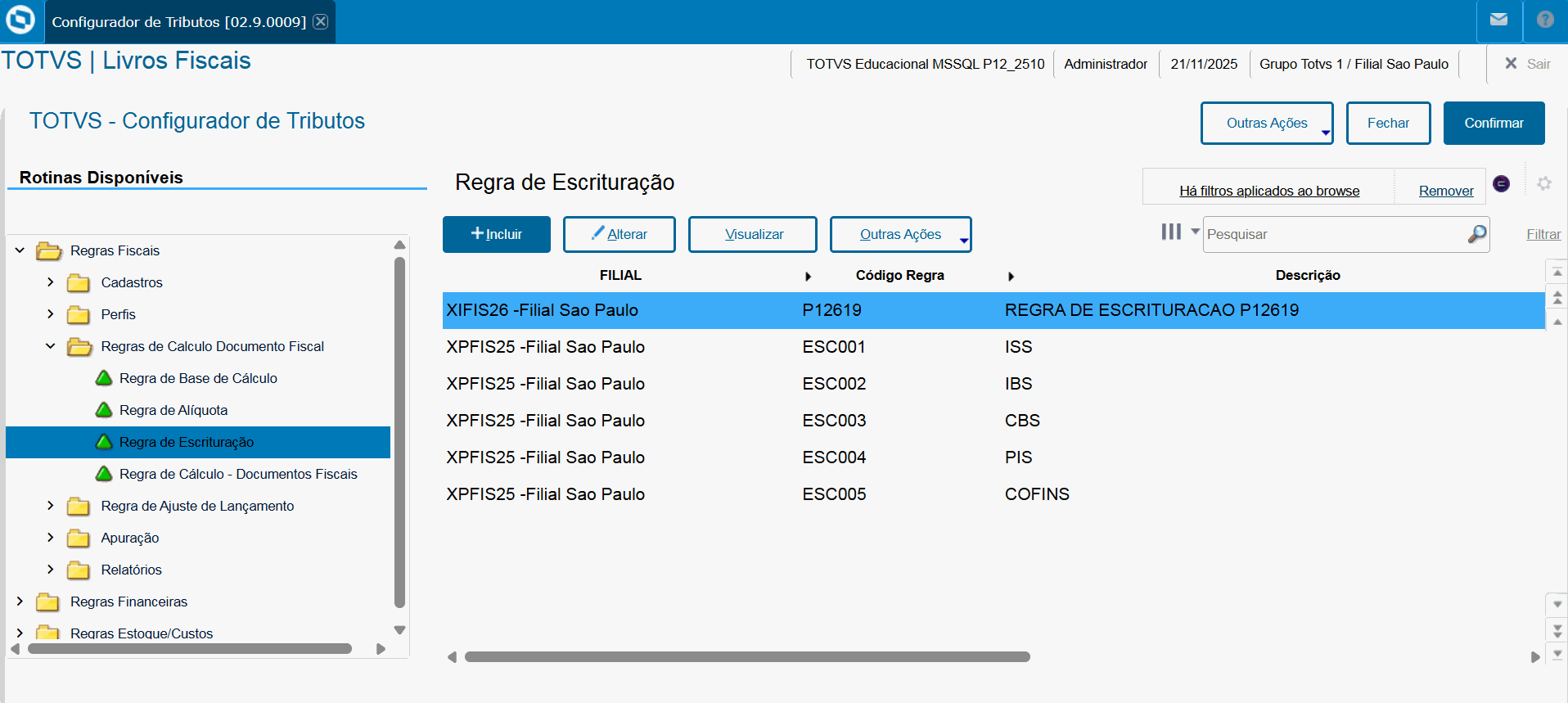The width and height of the screenshot is (1568, 703).
Task: Expand the Cadastros tree node
Action: (x=51, y=282)
